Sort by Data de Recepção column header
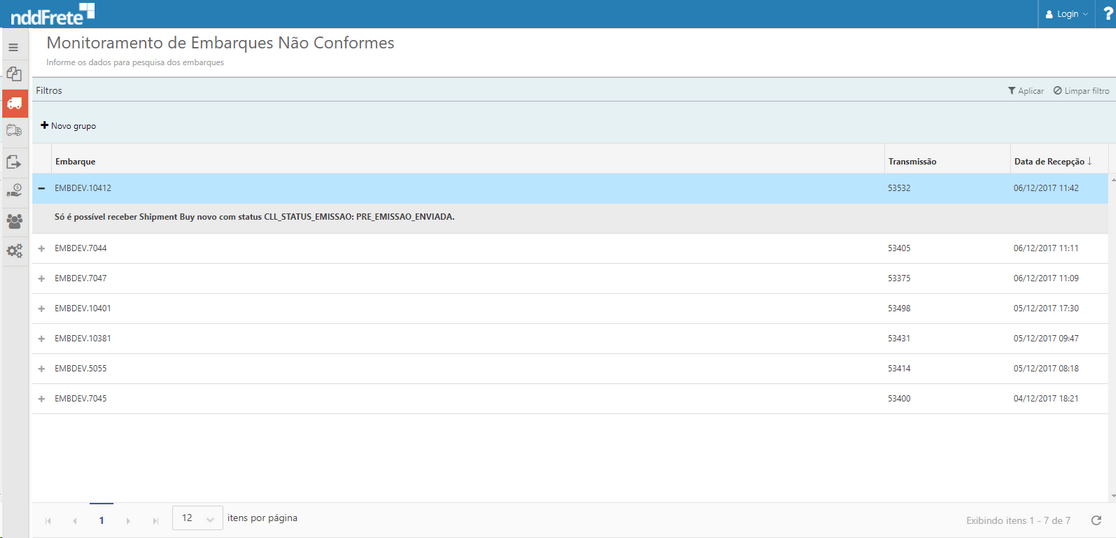The height and width of the screenshot is (538, 1116). coord(1052,161)
